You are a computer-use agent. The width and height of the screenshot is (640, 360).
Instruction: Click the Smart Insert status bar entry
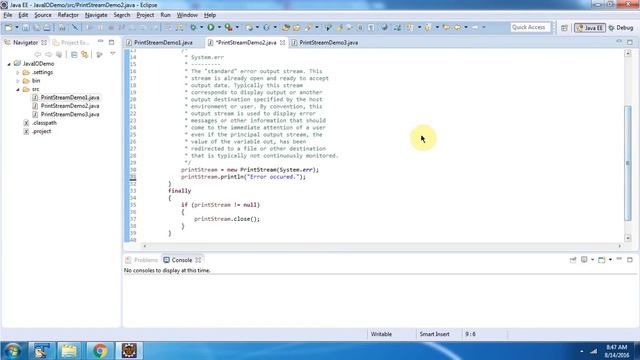(434, 334)
